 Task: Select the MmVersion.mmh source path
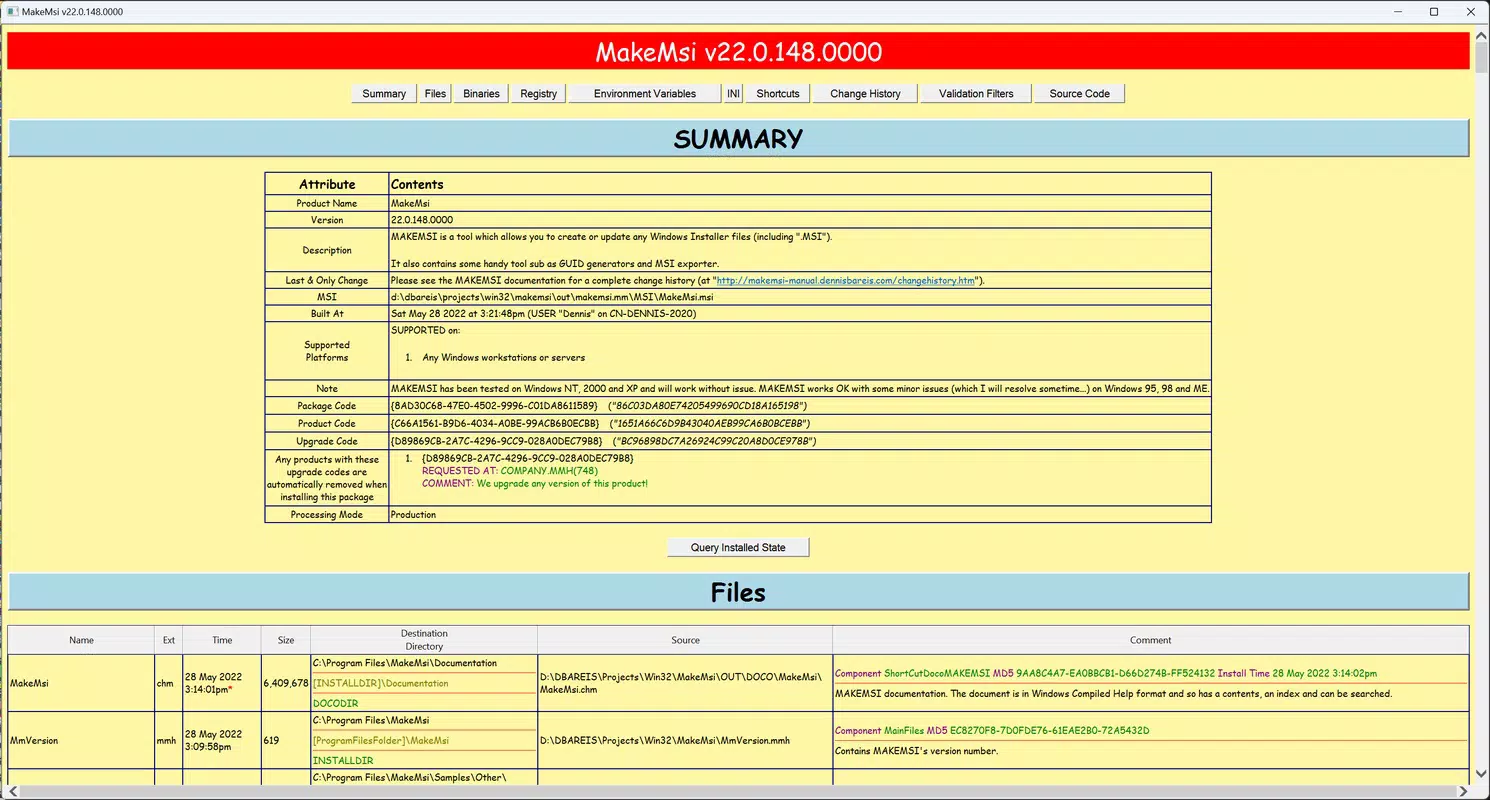[664, 741]
